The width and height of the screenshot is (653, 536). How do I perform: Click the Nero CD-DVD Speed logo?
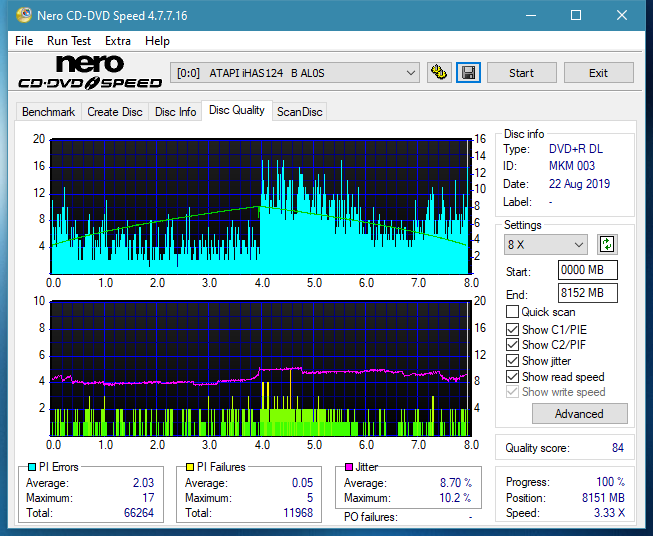pyautogui.click(x=90, y=72)
